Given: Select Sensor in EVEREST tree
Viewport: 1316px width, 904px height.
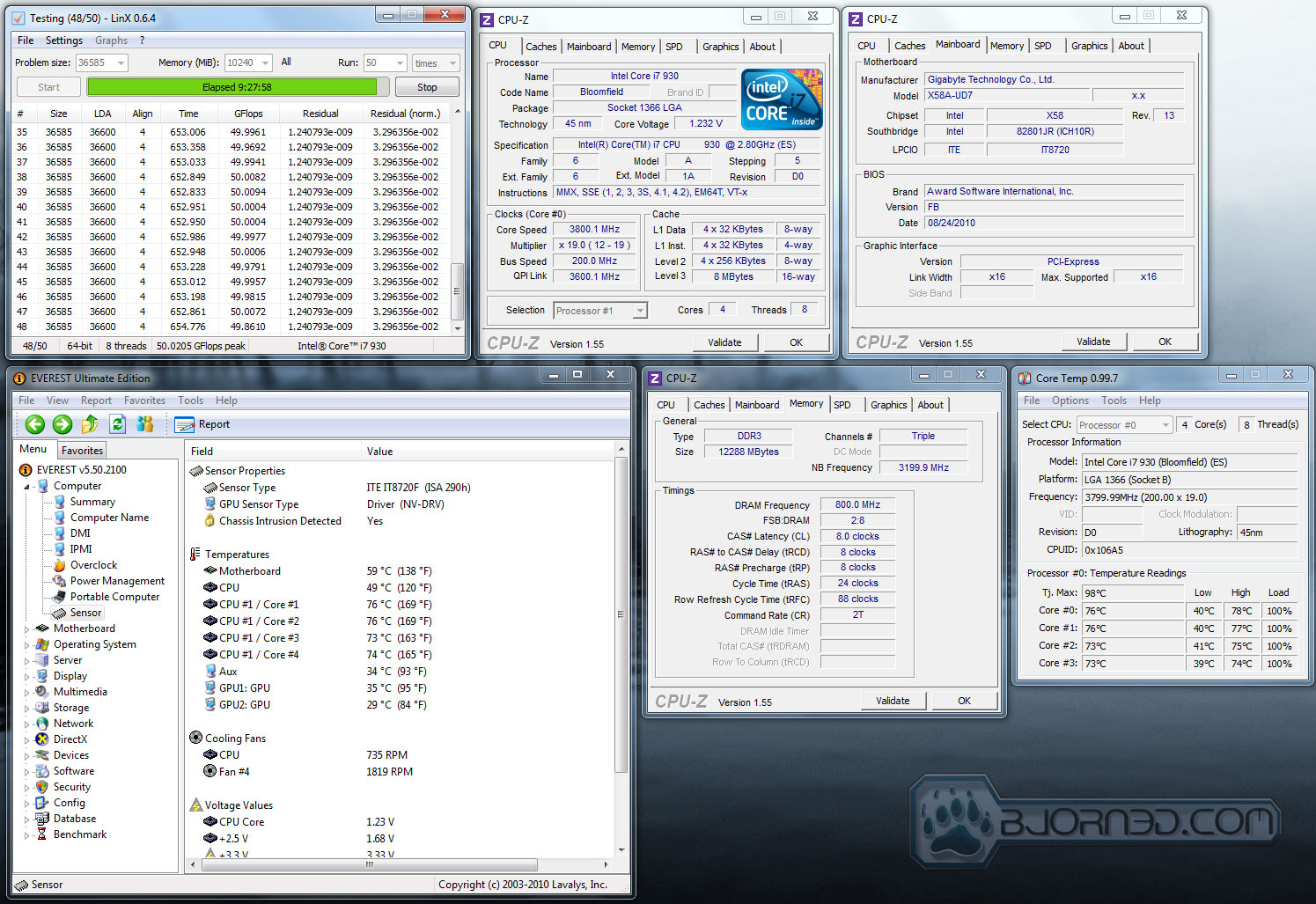Looking at the screenshot, I should coord(85,613).
